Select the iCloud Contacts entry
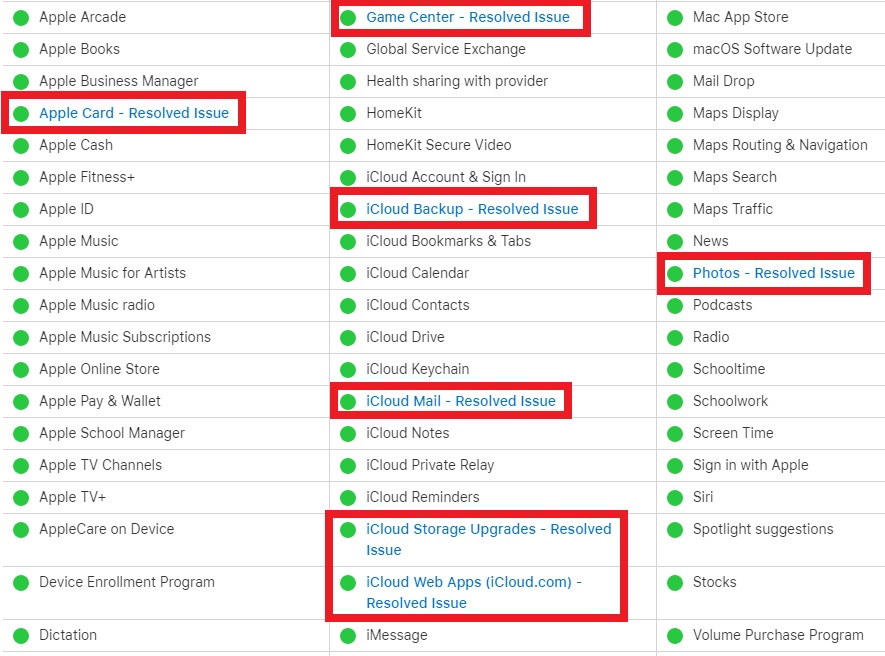The height and width of the screenshot is (656, 885). (x=418, y=305)
